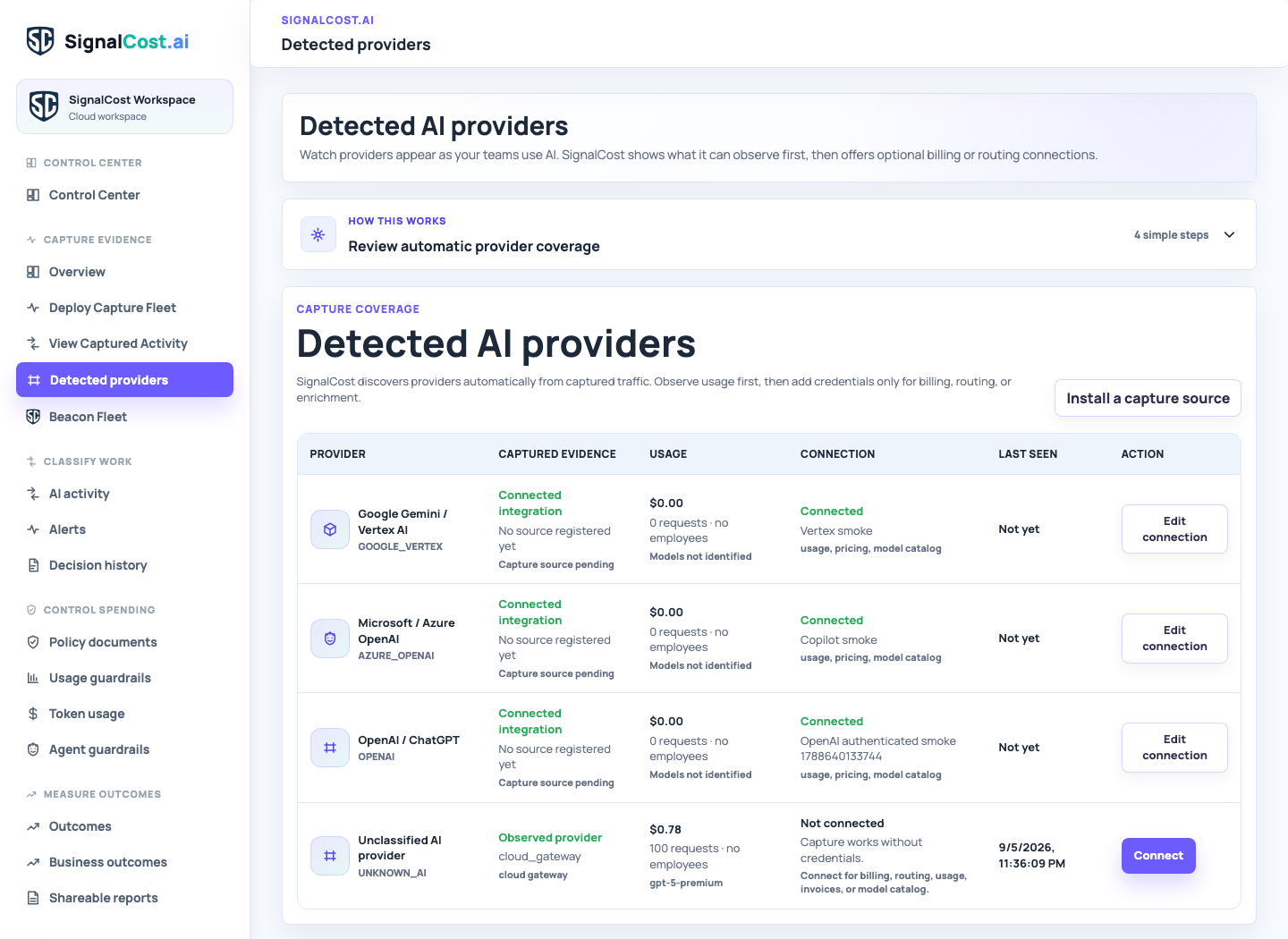Viewport: 1288px width, 939px height.
Task: Click Install a capture source button
Action: (1148, 398)
